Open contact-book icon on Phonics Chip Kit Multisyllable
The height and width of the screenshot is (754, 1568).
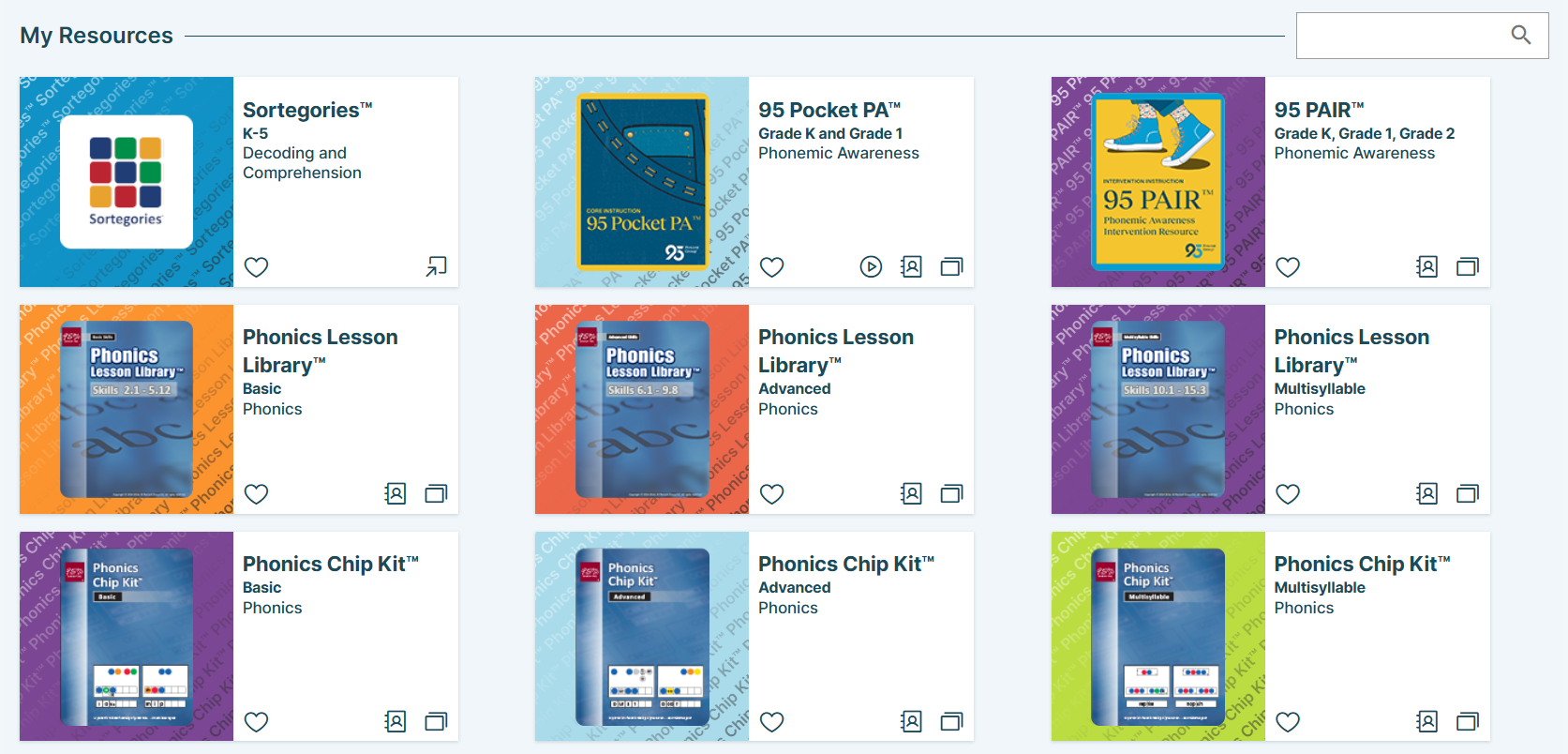pos(1426,721)
